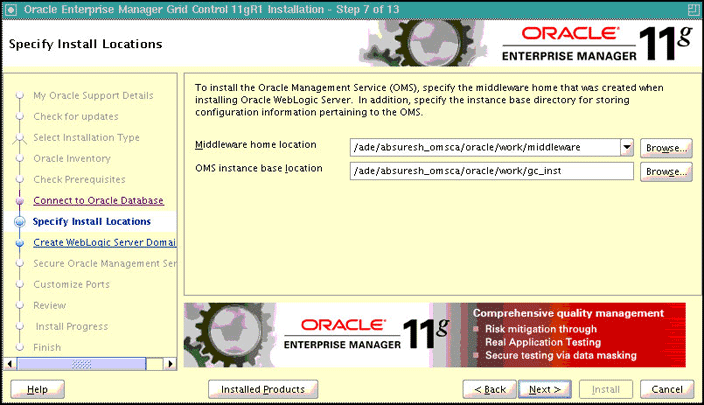The image size is (704, 405).
Task: Focus the Middleware home location path field
Action: pos(485,147)
